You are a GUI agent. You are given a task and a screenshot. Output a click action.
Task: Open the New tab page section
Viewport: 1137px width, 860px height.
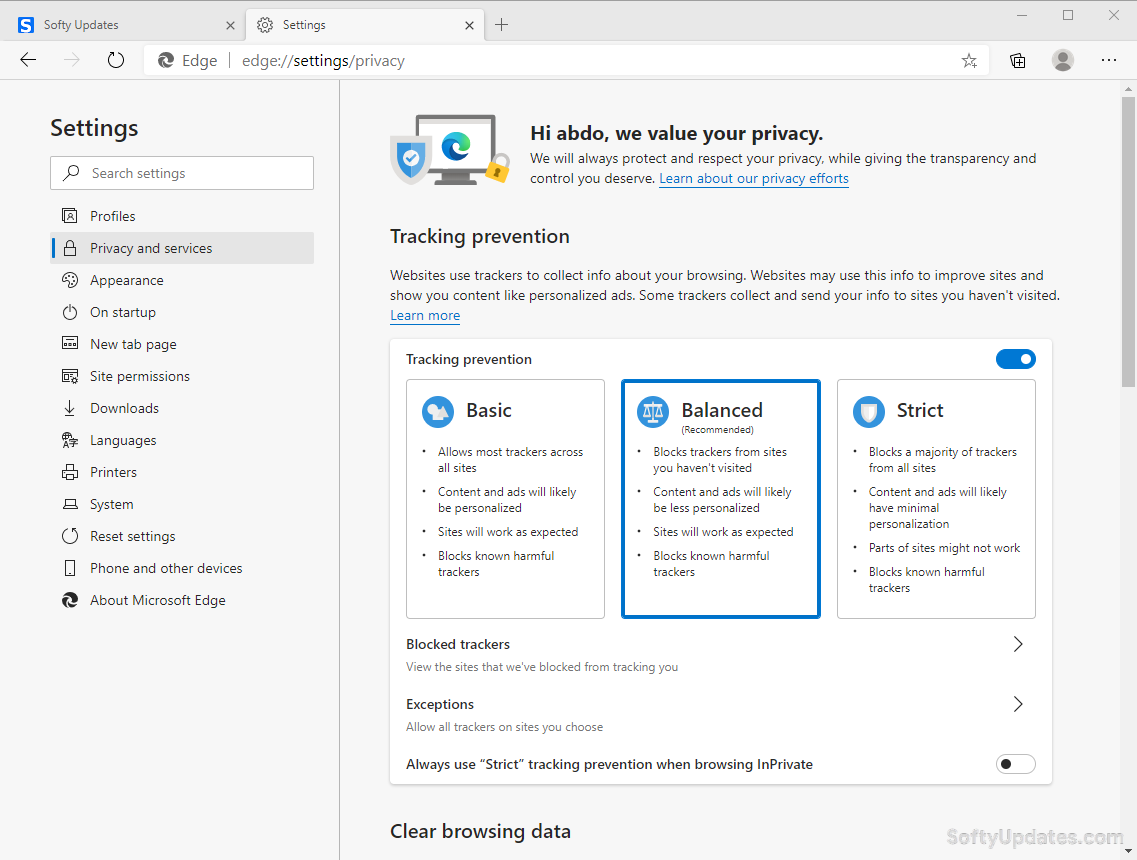tap(182, 344)
